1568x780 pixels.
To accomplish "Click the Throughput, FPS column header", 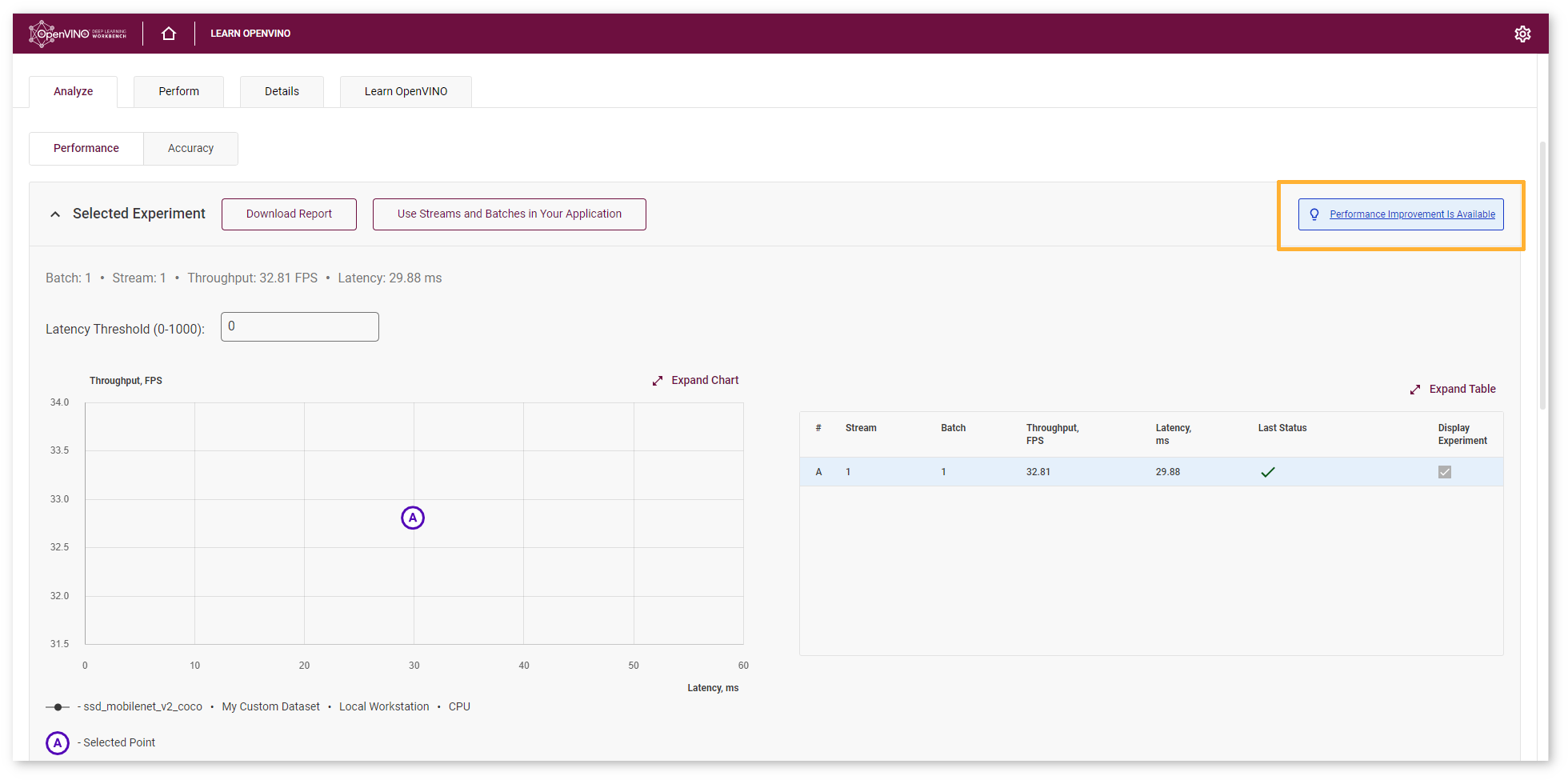I will tap(1052, 434).
